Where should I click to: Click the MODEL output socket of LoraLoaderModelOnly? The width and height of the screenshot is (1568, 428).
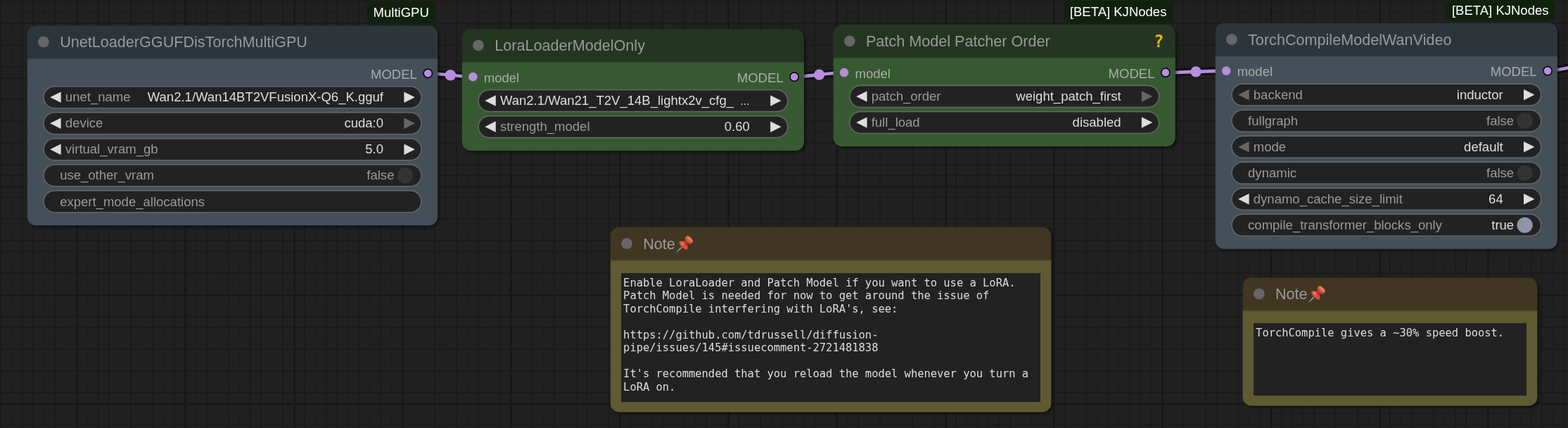coord(794,77)
